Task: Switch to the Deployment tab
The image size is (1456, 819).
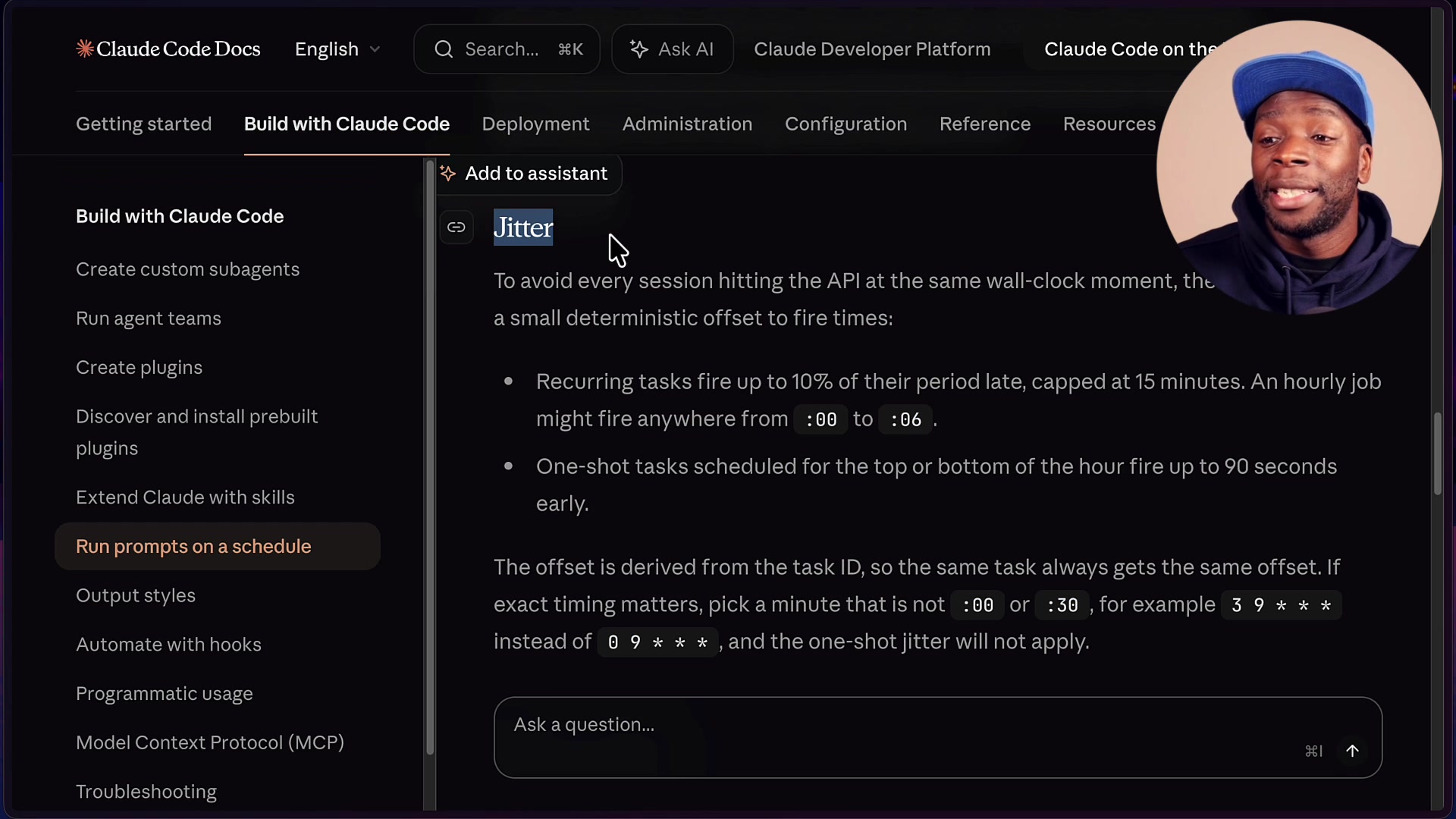Action: point(535,124)
